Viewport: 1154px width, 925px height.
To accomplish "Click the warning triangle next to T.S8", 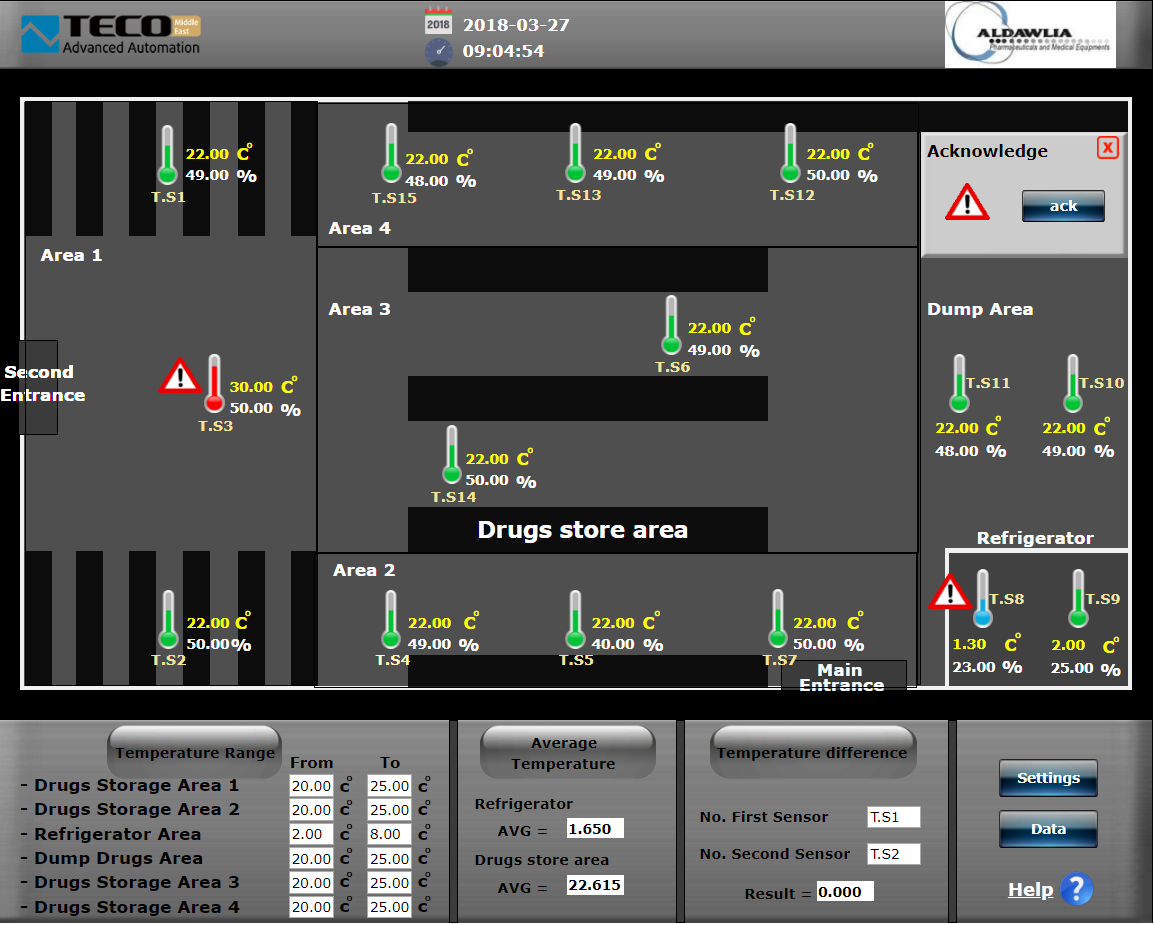I will (x=948, y=592).
